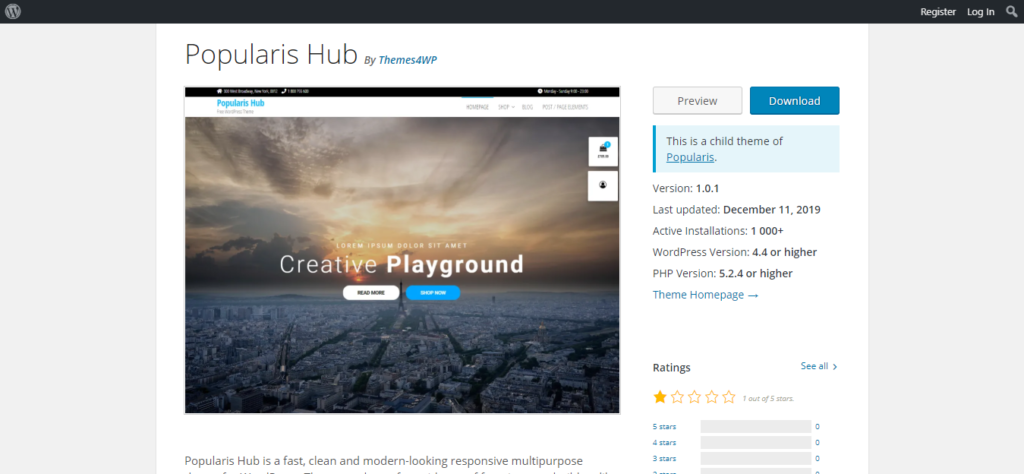Click HOMEPAGE menu item in screenshot
The image size is (1024, 474).
point(477,107)
